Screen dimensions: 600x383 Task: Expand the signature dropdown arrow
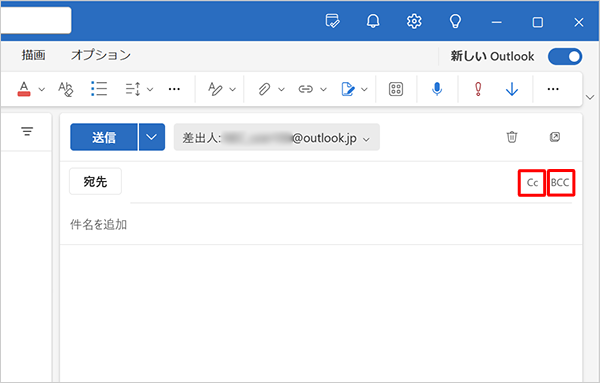point(364,90)
